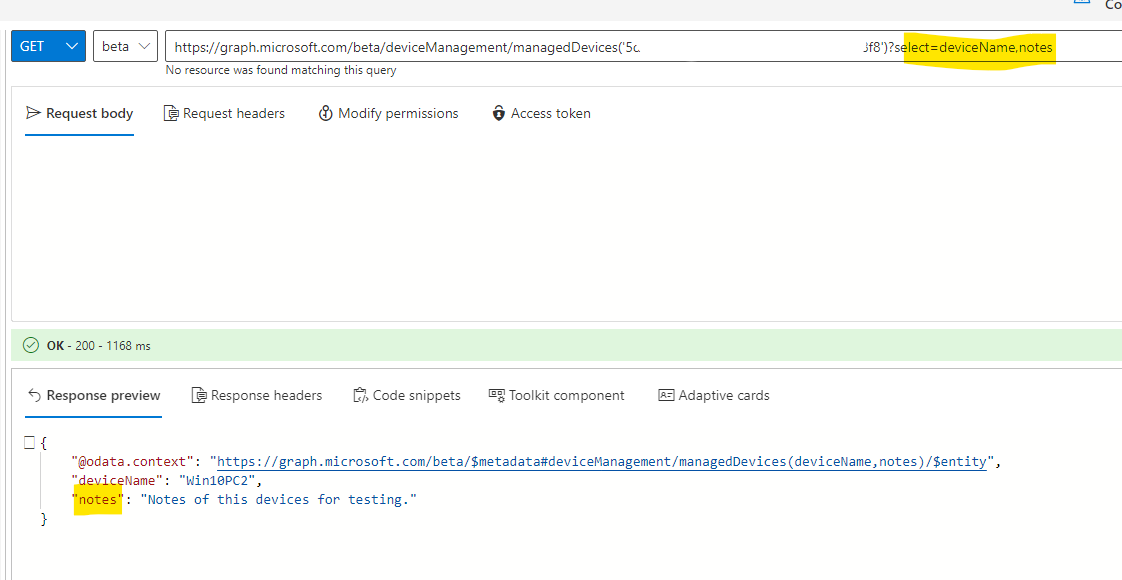Click the "Notes of this devices for testing." value

pyautogui.click(x=278, y=500)
